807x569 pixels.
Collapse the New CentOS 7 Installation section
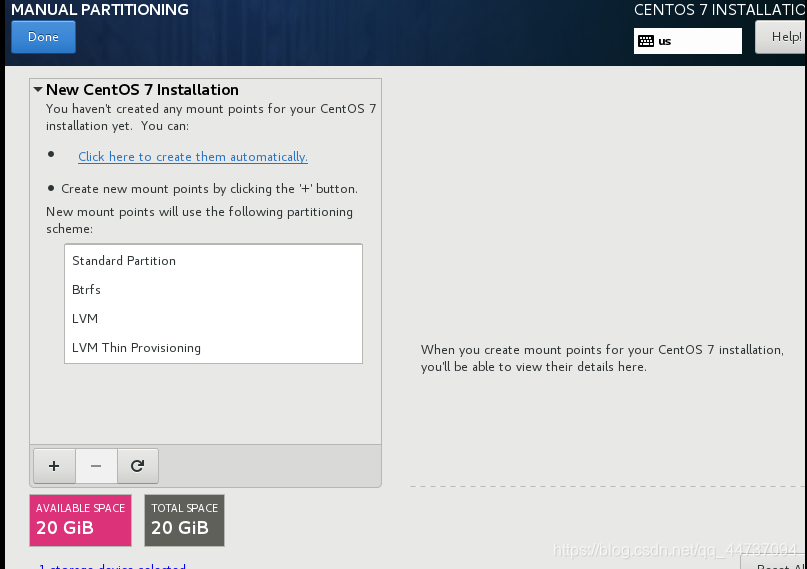click(38, 90)
